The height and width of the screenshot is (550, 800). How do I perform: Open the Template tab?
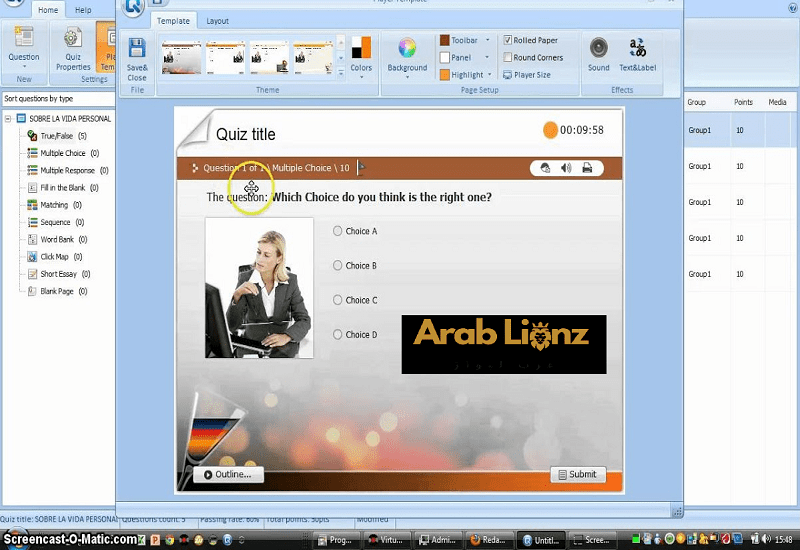(173, 21)
